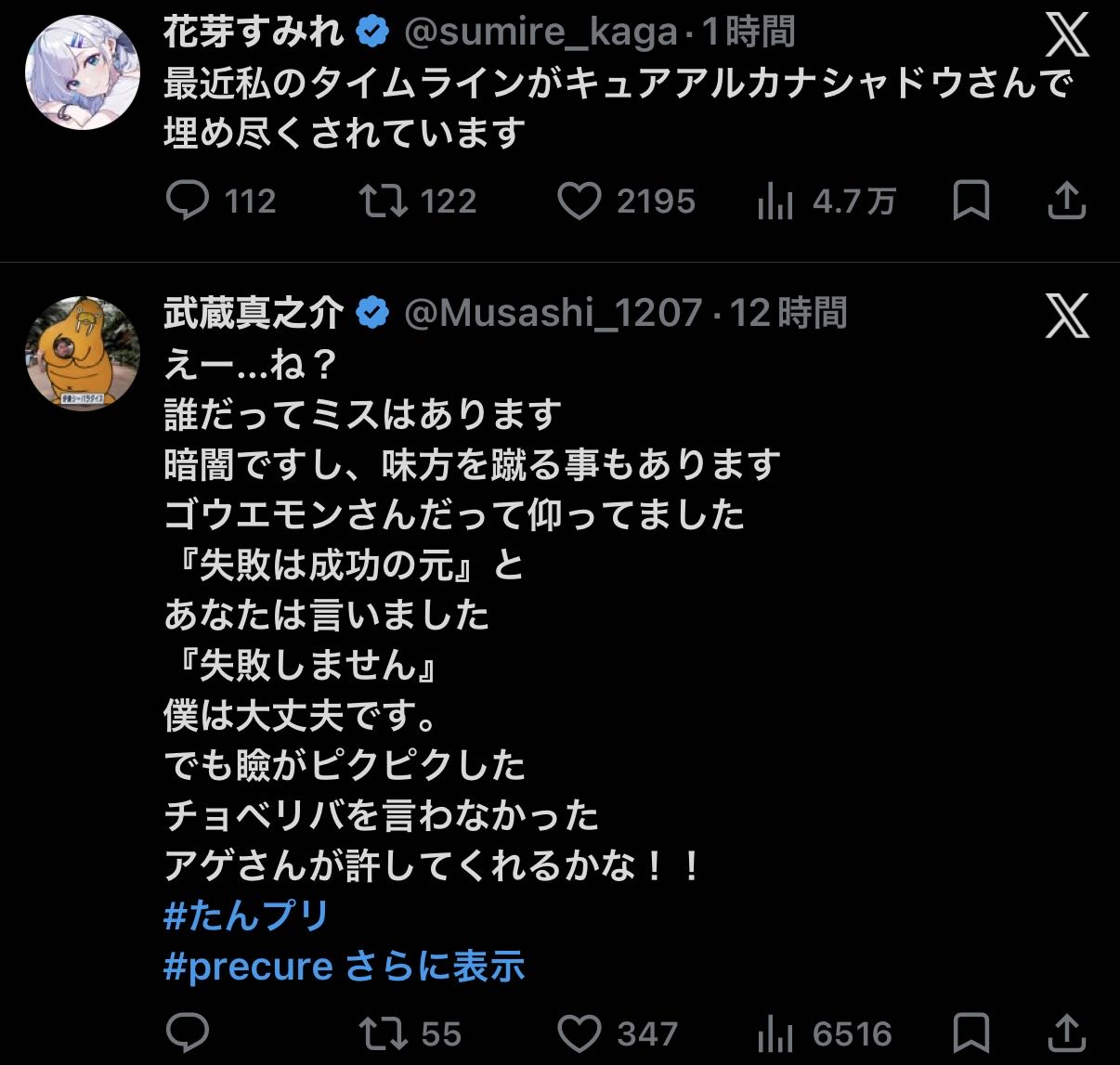The height and width of the screenshot is (1065, 1120).
Task: Reply to 武蔵真之介's post
Action: [188, 1033]
